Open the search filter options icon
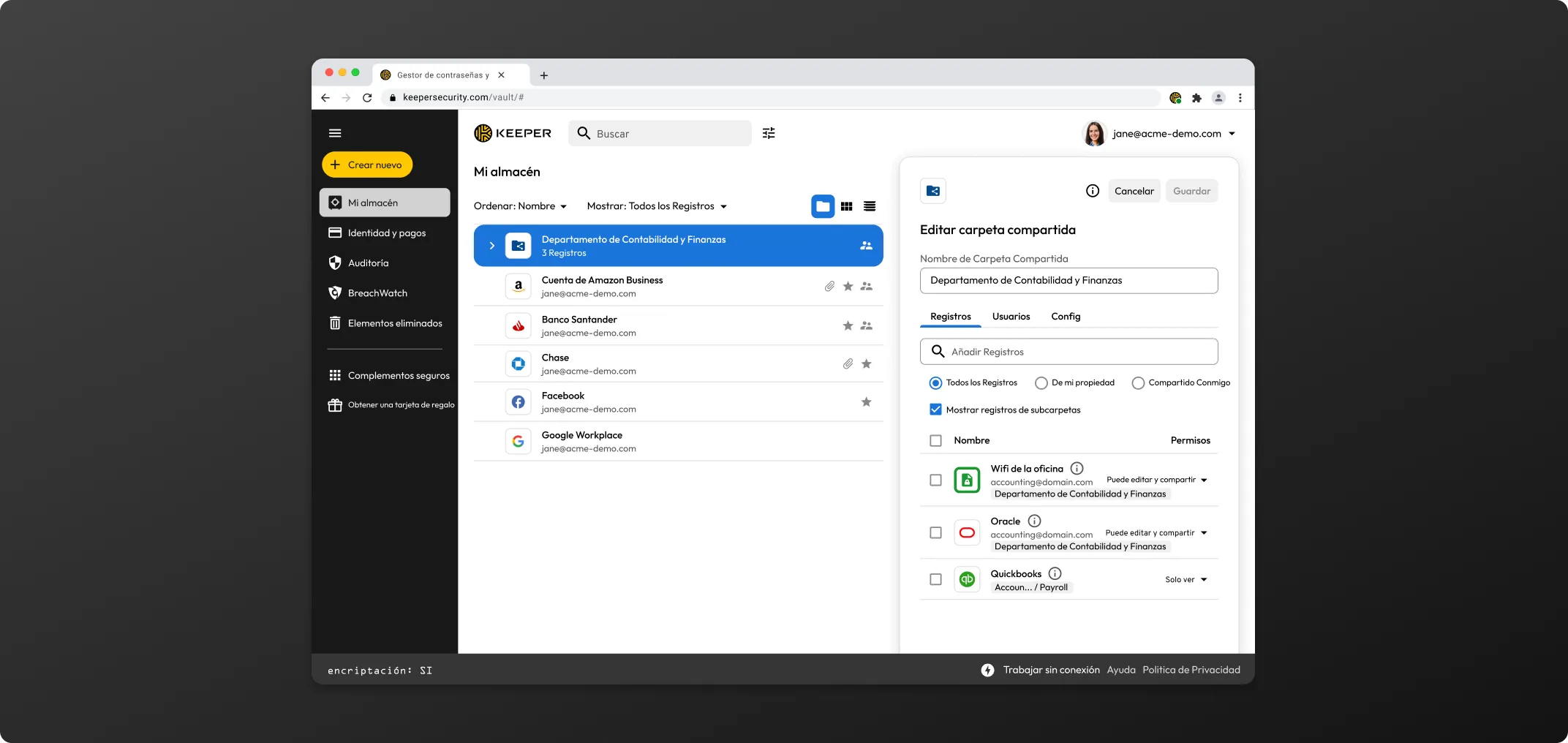The width and height of the screenshot is (1568, 743). (x=769, y=133)
